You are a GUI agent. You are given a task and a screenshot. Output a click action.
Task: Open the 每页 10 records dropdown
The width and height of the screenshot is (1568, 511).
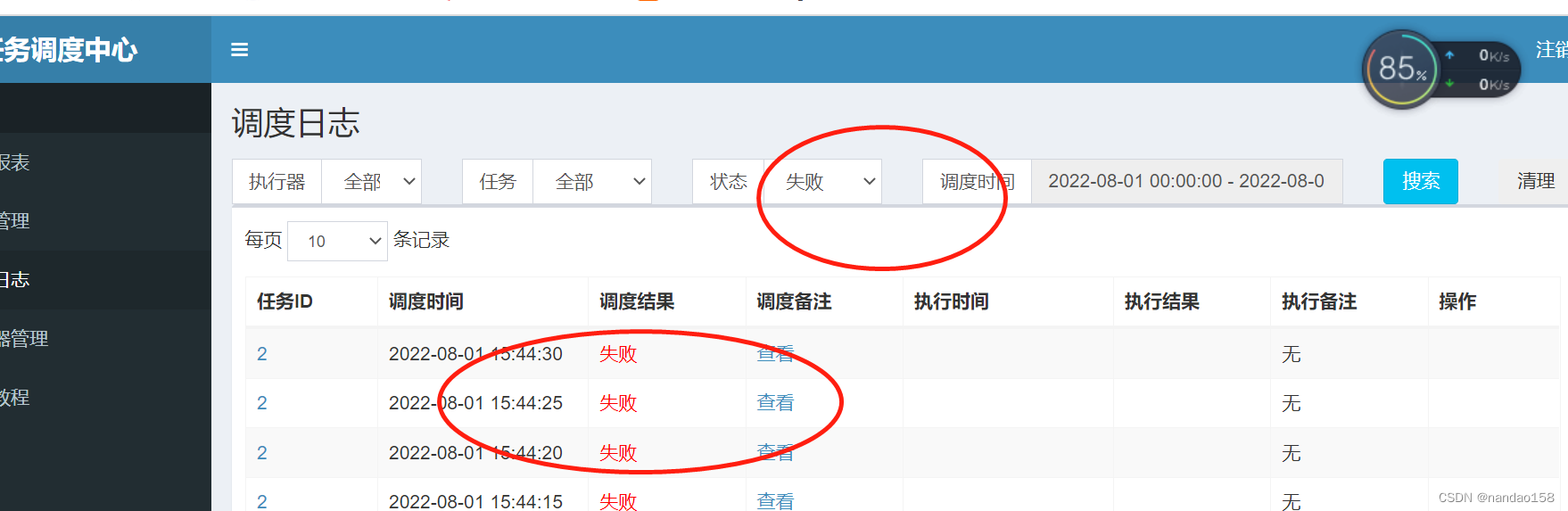pos(337,241)
